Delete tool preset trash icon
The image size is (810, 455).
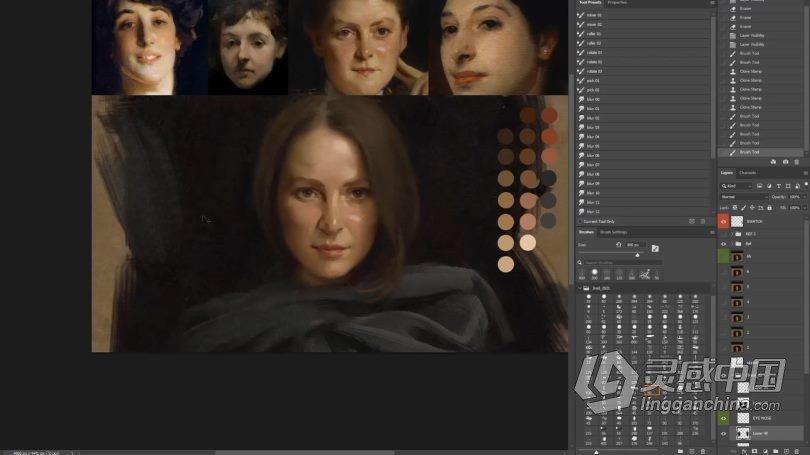click(x=703, y=221)
